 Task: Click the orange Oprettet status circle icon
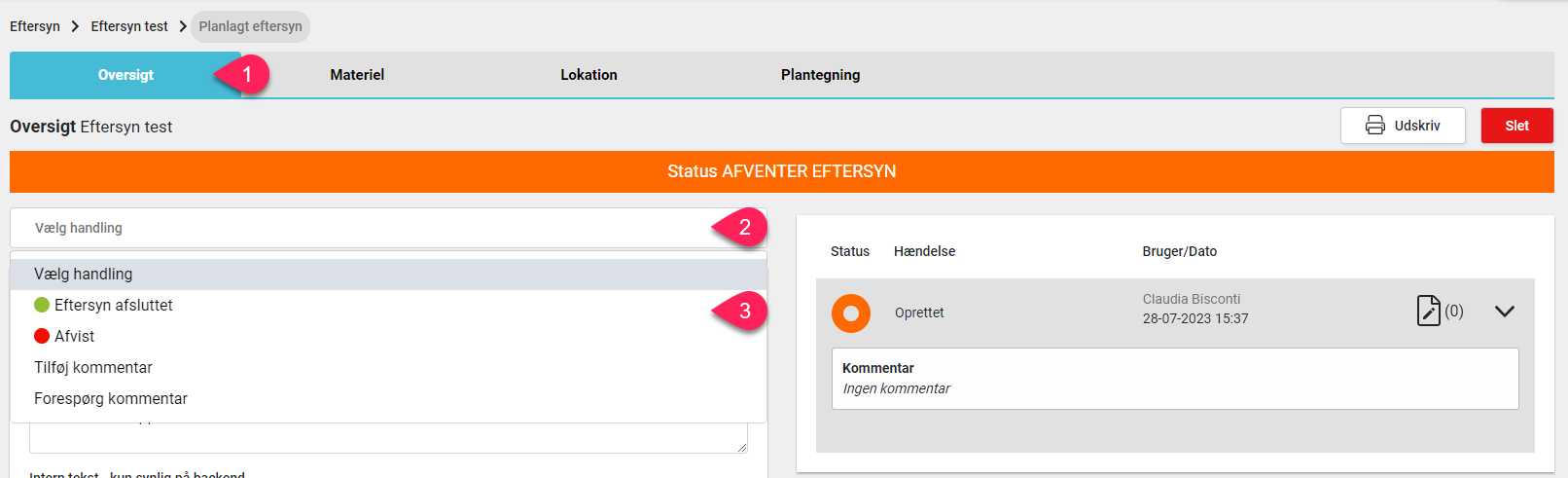click(851, 313)
